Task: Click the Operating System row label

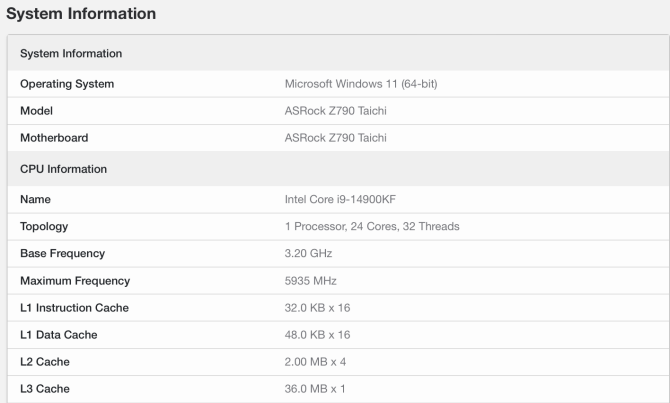Action: coord(67,84)
